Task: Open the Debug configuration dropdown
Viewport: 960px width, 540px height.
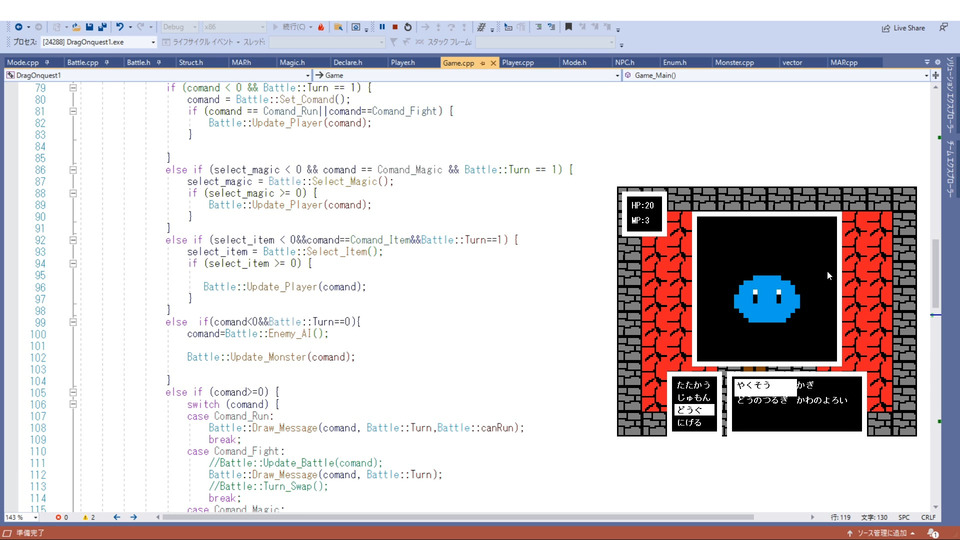Action: pyautogui.click(x=179, y=27)
